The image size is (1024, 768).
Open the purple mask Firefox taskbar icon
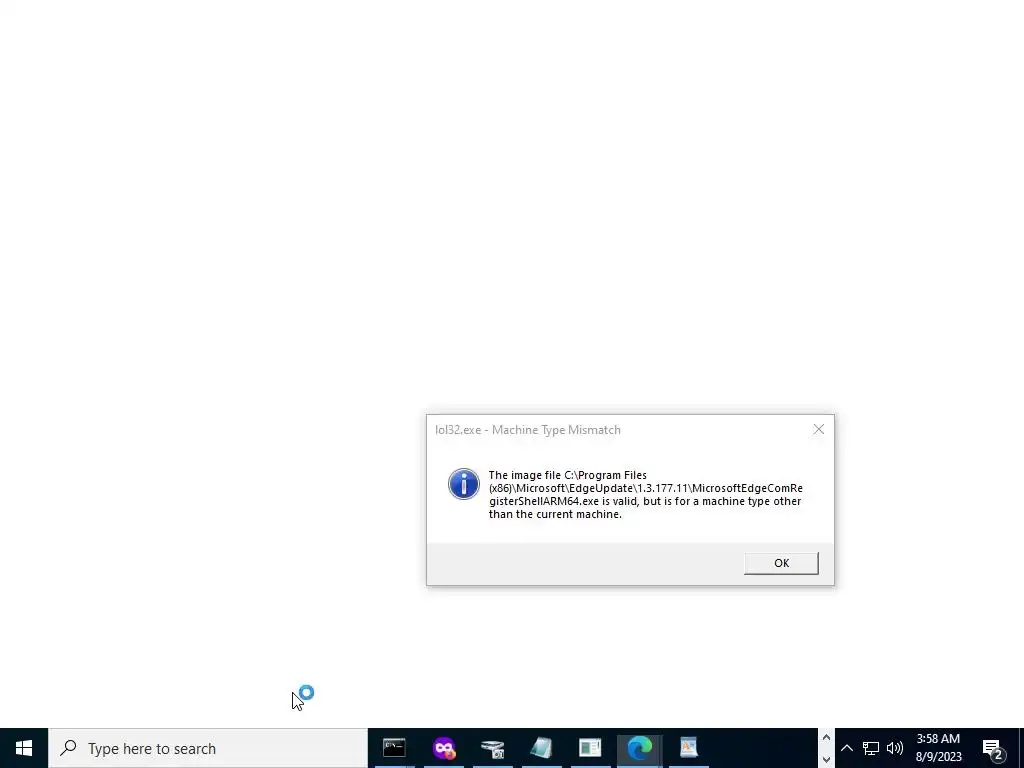click(x=443, y=748)
